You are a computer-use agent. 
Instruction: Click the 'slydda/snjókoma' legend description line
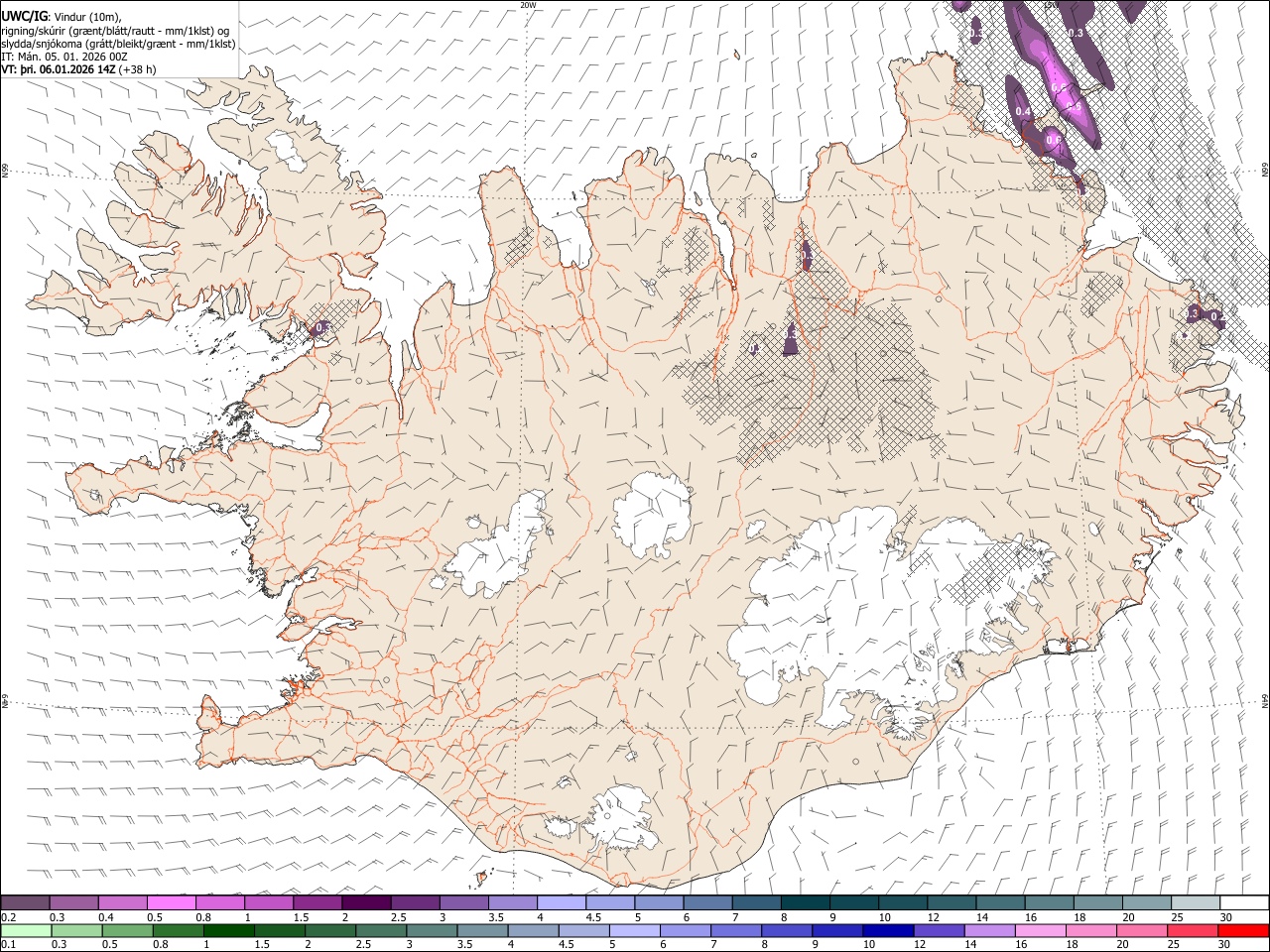pos(118,44)
